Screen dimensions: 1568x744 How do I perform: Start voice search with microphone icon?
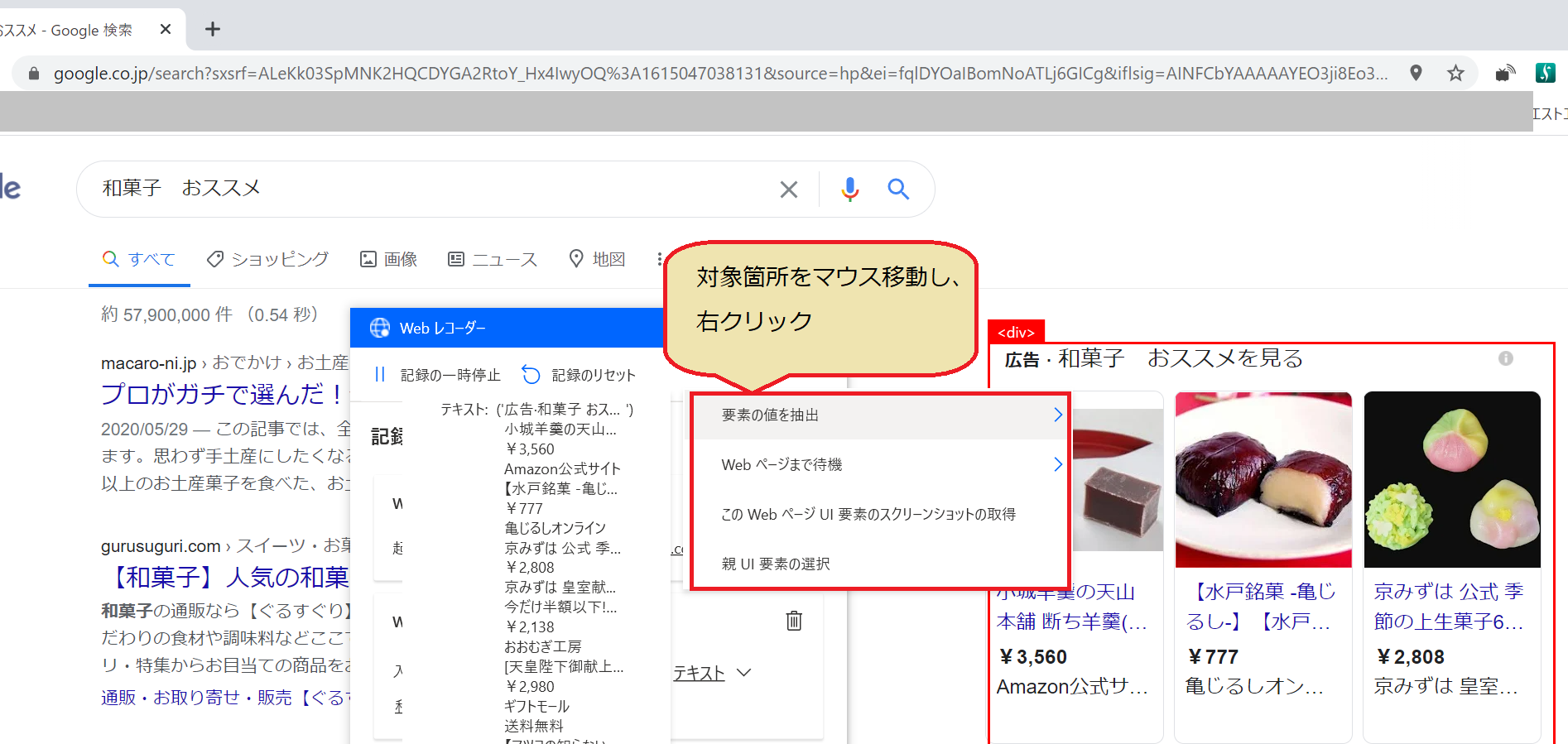(x=849, y=190)
